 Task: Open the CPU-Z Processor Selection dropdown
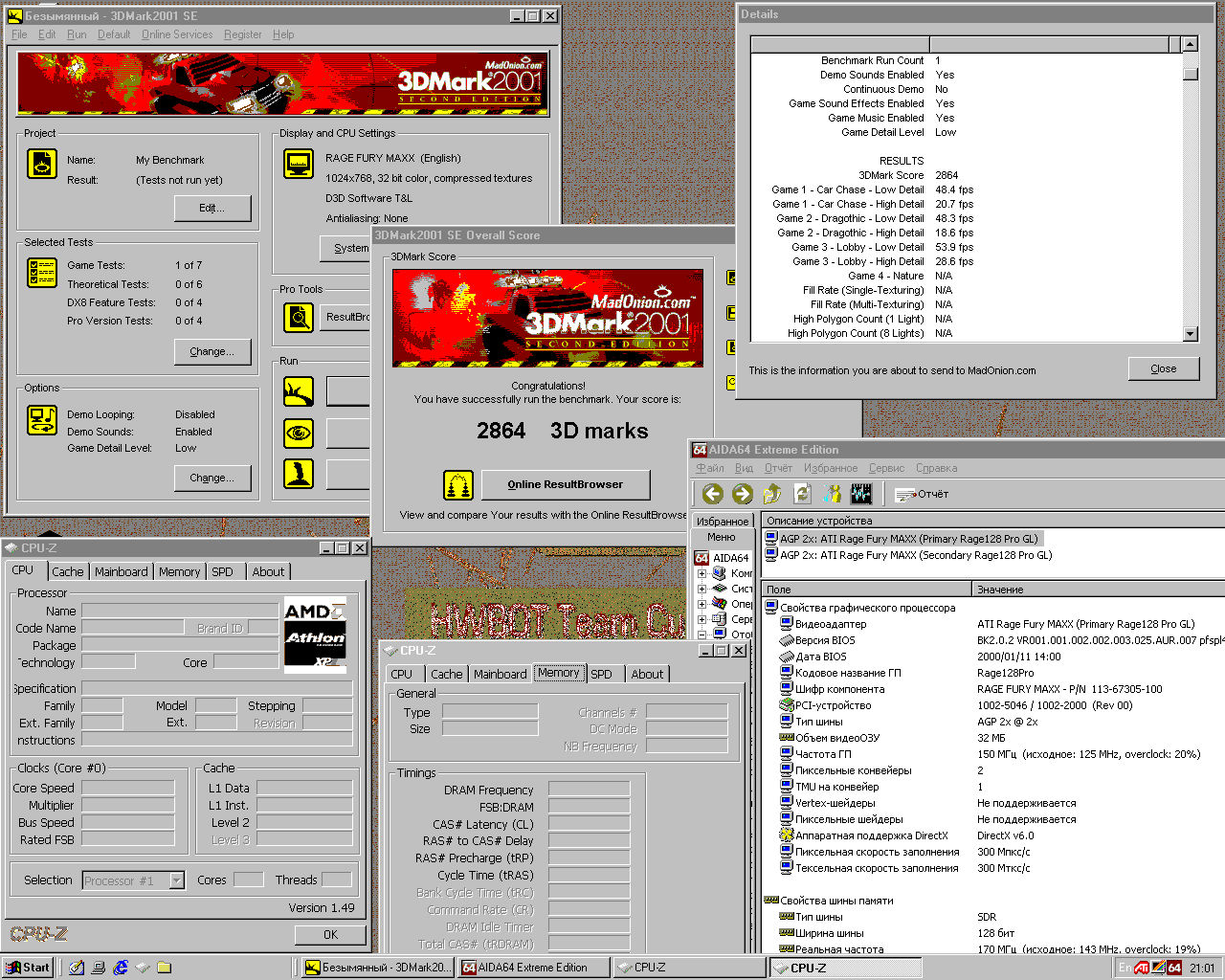click(x=176, y=880)
